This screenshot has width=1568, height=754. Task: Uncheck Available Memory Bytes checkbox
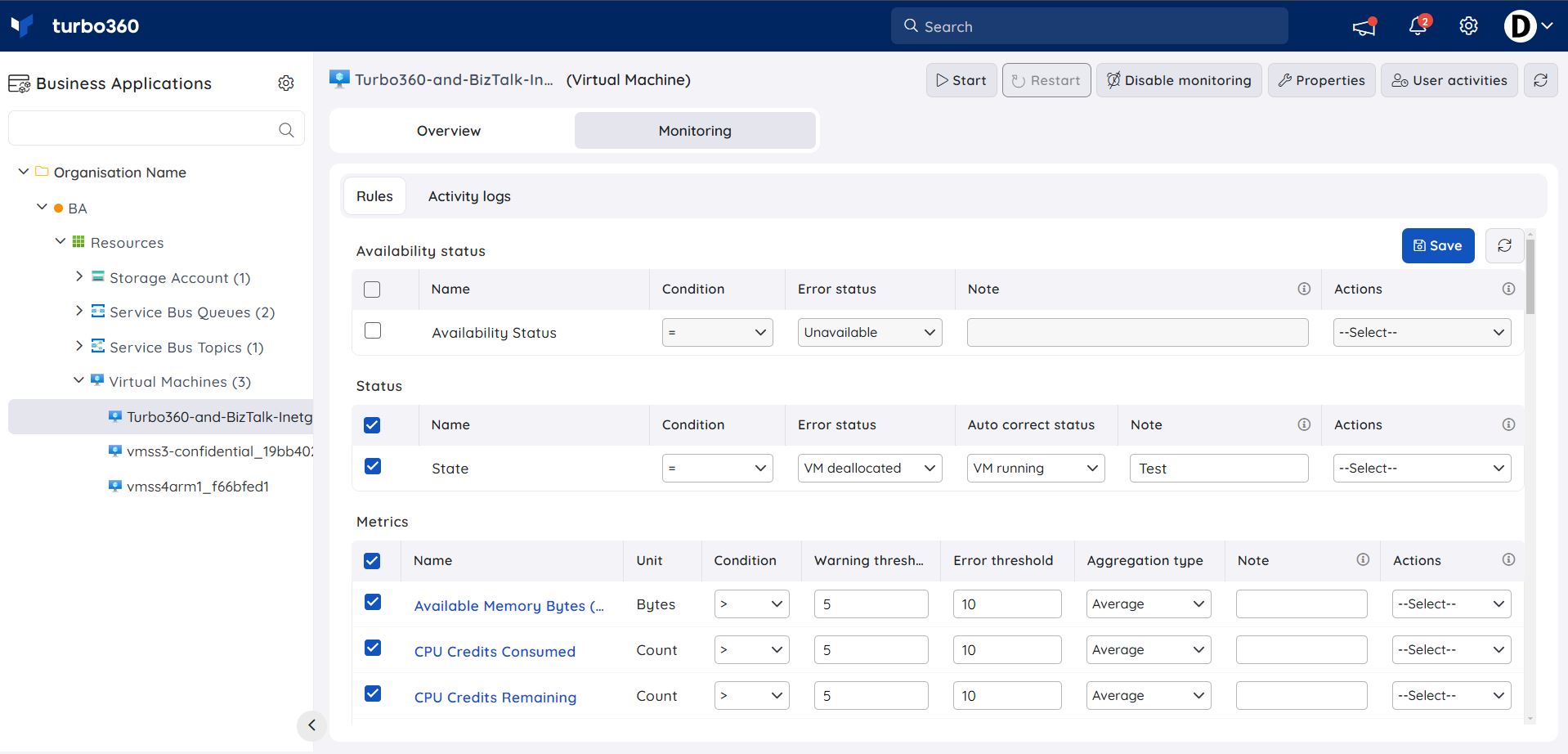[373, 602]
